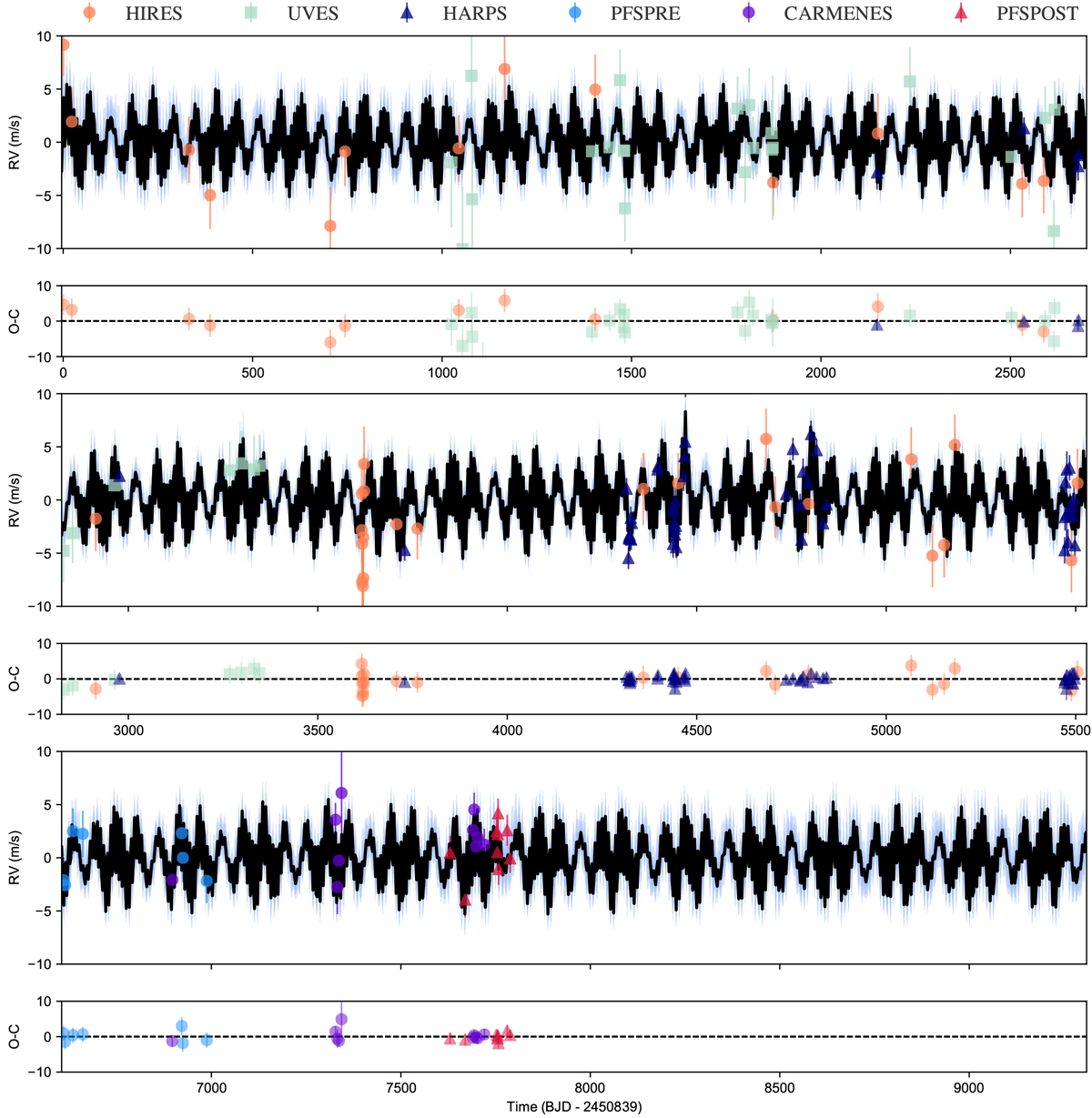
Task: Click the 2000 tick label on top time axis
Action: [820, 374]
